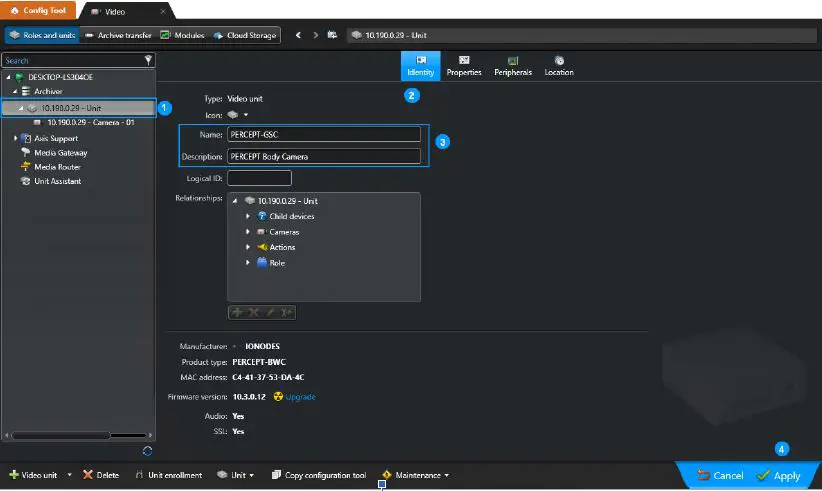Collapse the 10.190.0.29 - Unit tree node
This screenshot has height=491, width=822.
click(21, 108)
